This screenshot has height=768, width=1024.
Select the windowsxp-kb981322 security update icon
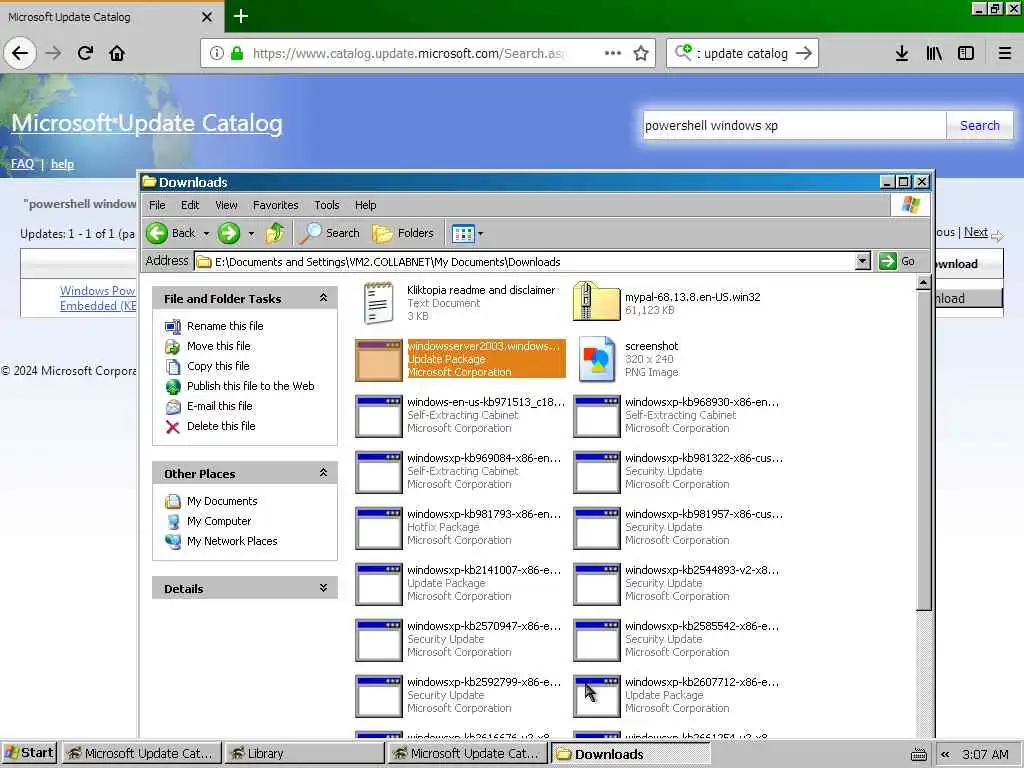pyautogui.click(x=596, y=472)
